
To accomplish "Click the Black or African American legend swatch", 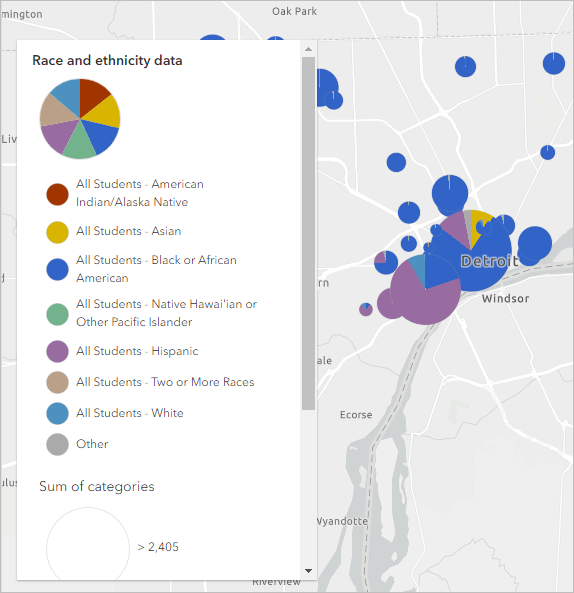I will (57, 269).
